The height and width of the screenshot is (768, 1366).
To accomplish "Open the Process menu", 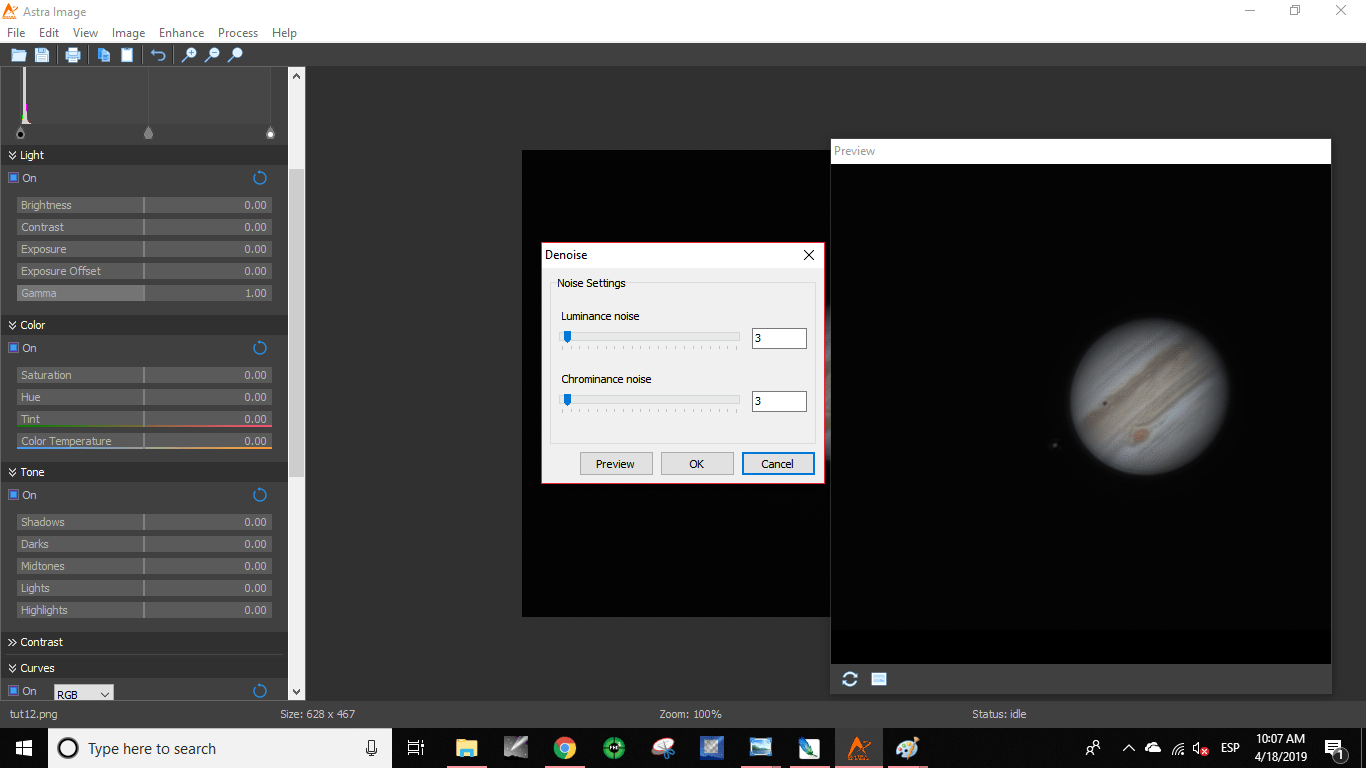I will (238, 33).
